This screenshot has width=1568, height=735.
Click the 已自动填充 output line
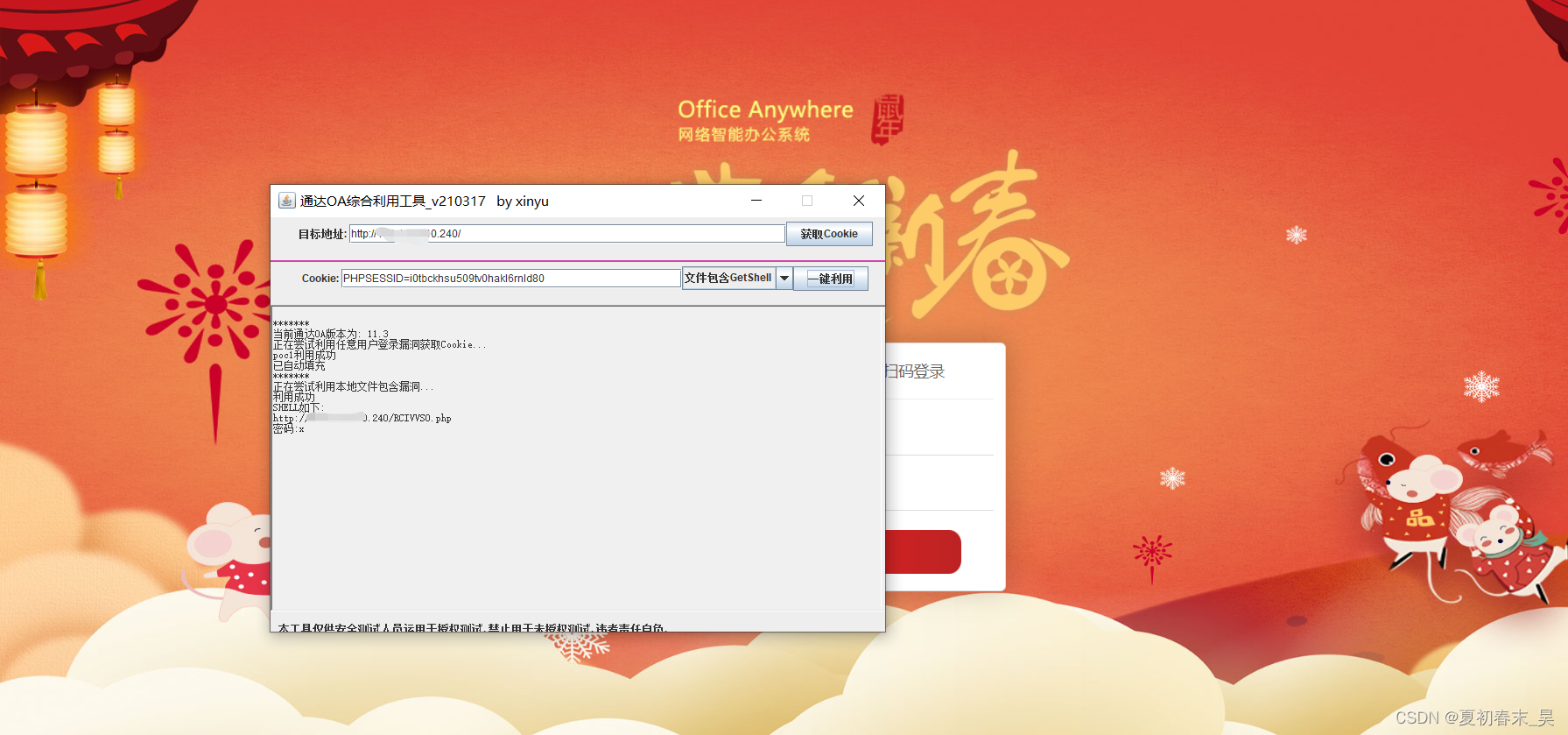[x=299, y=365]
